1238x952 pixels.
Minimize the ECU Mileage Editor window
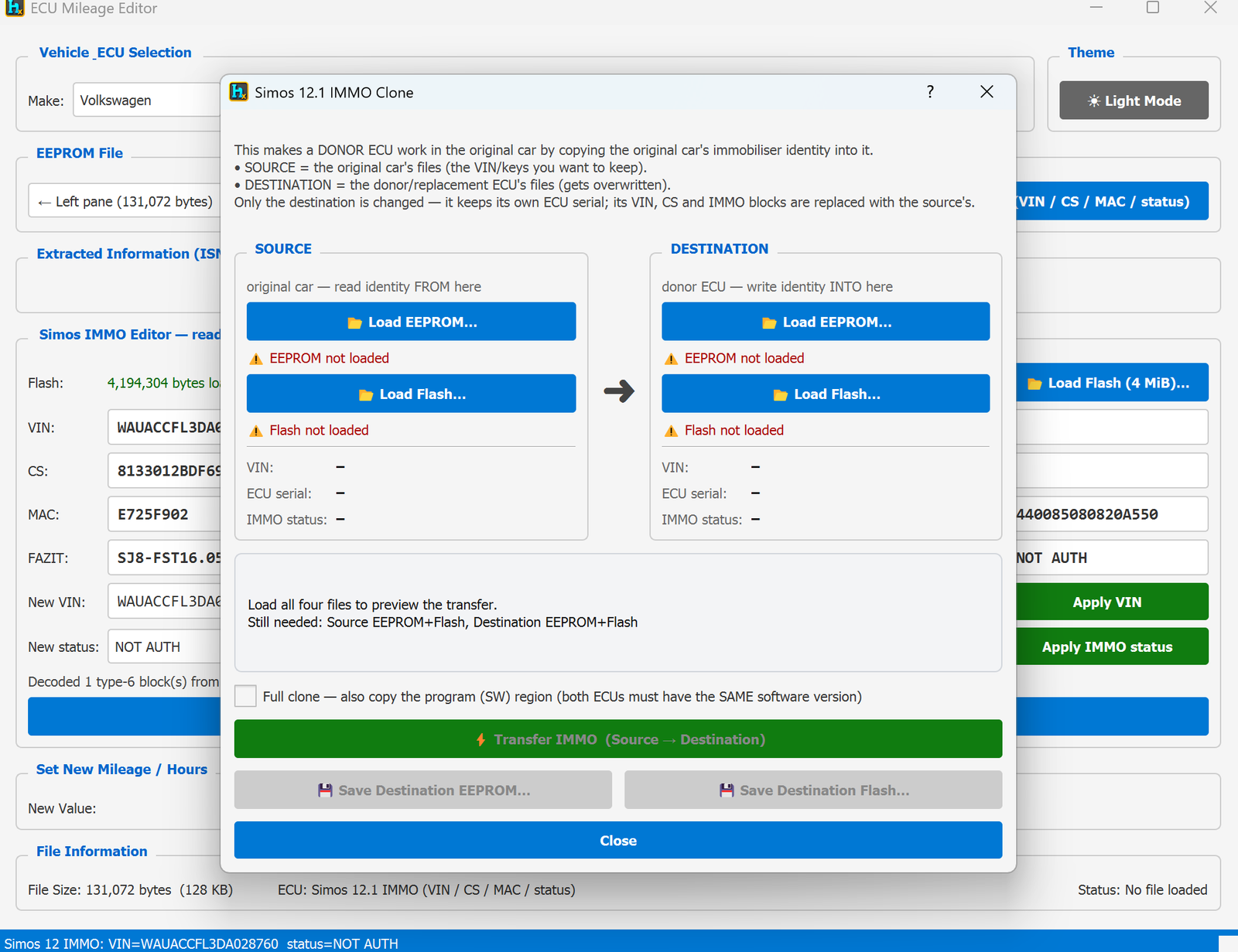coord(1096,8)
